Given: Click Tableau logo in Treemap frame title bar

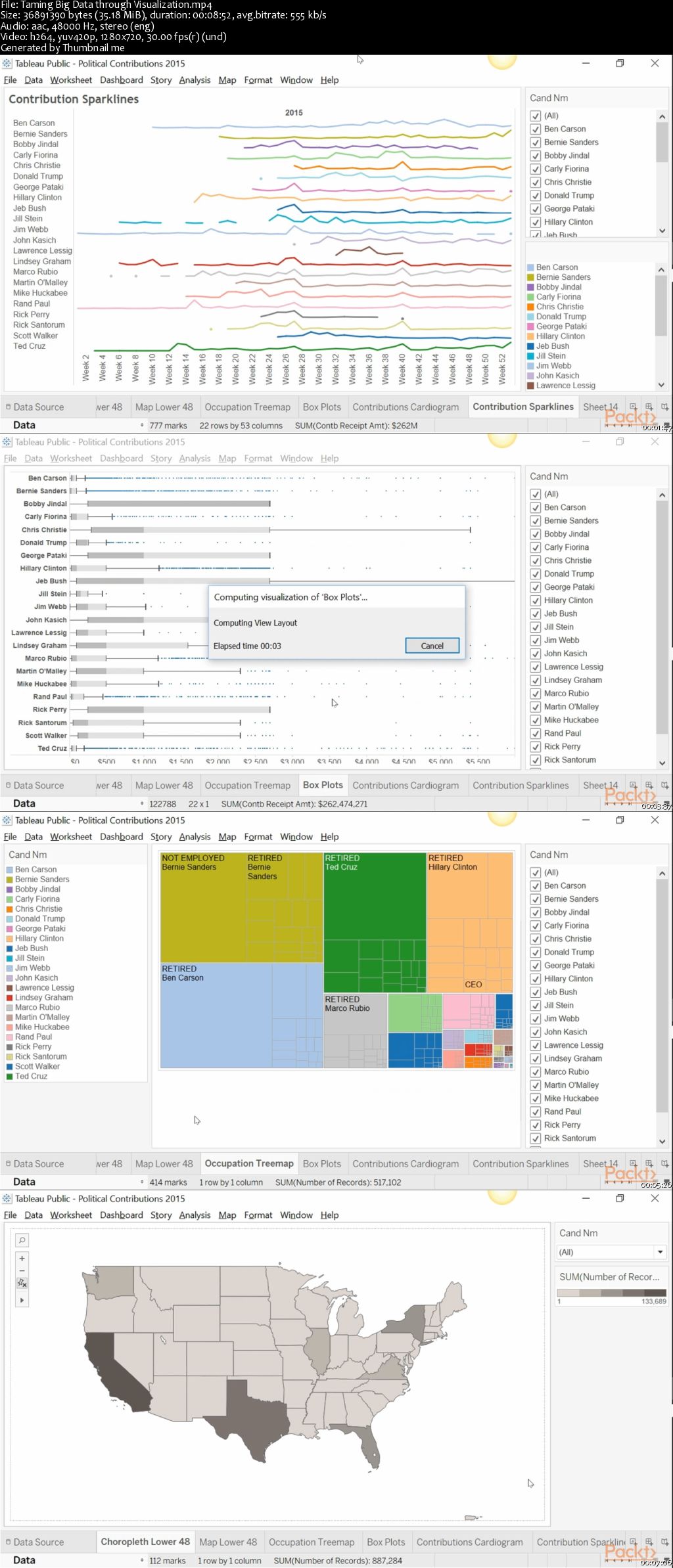Looking at the screenshot, I should coord(7,820).
